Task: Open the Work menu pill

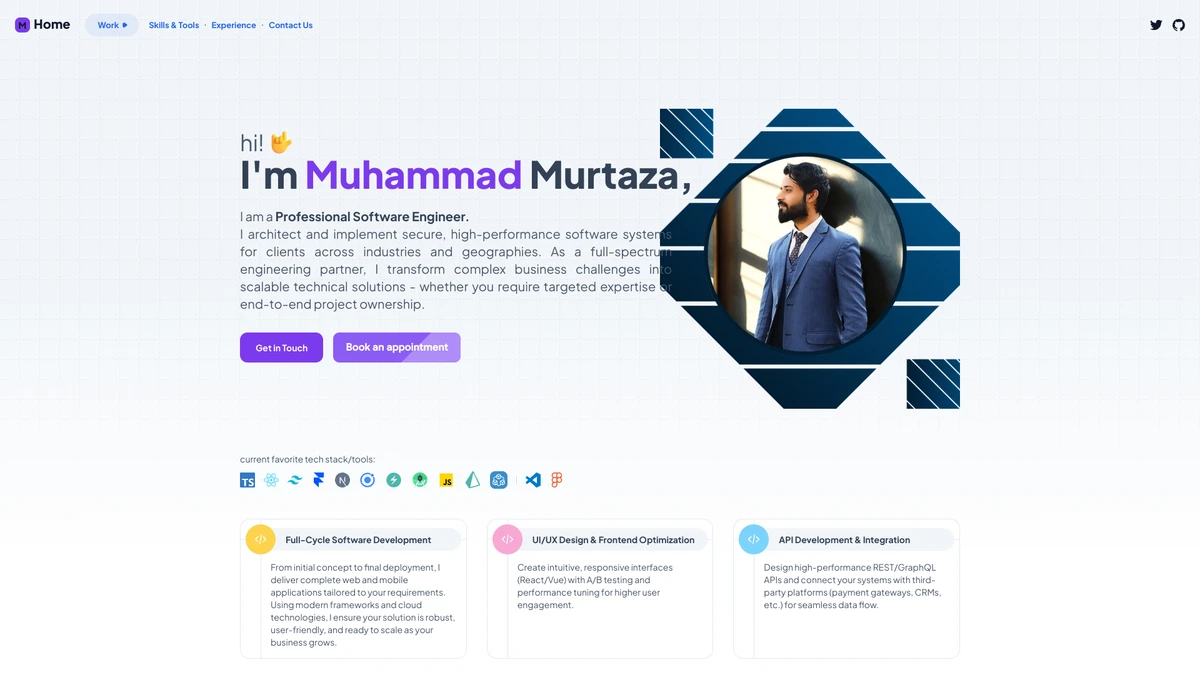Action: tap(112, 25)
